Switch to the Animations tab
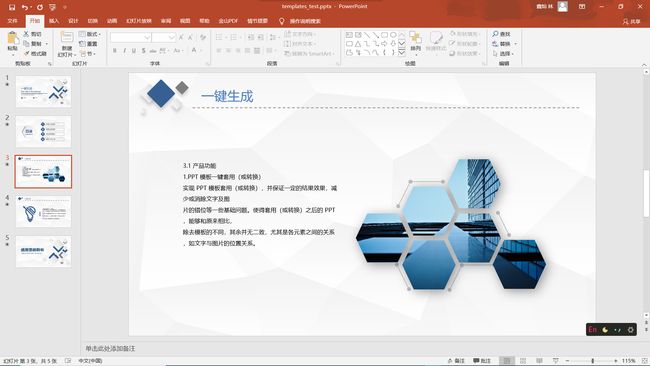The image size is (650, 366). 112,21
